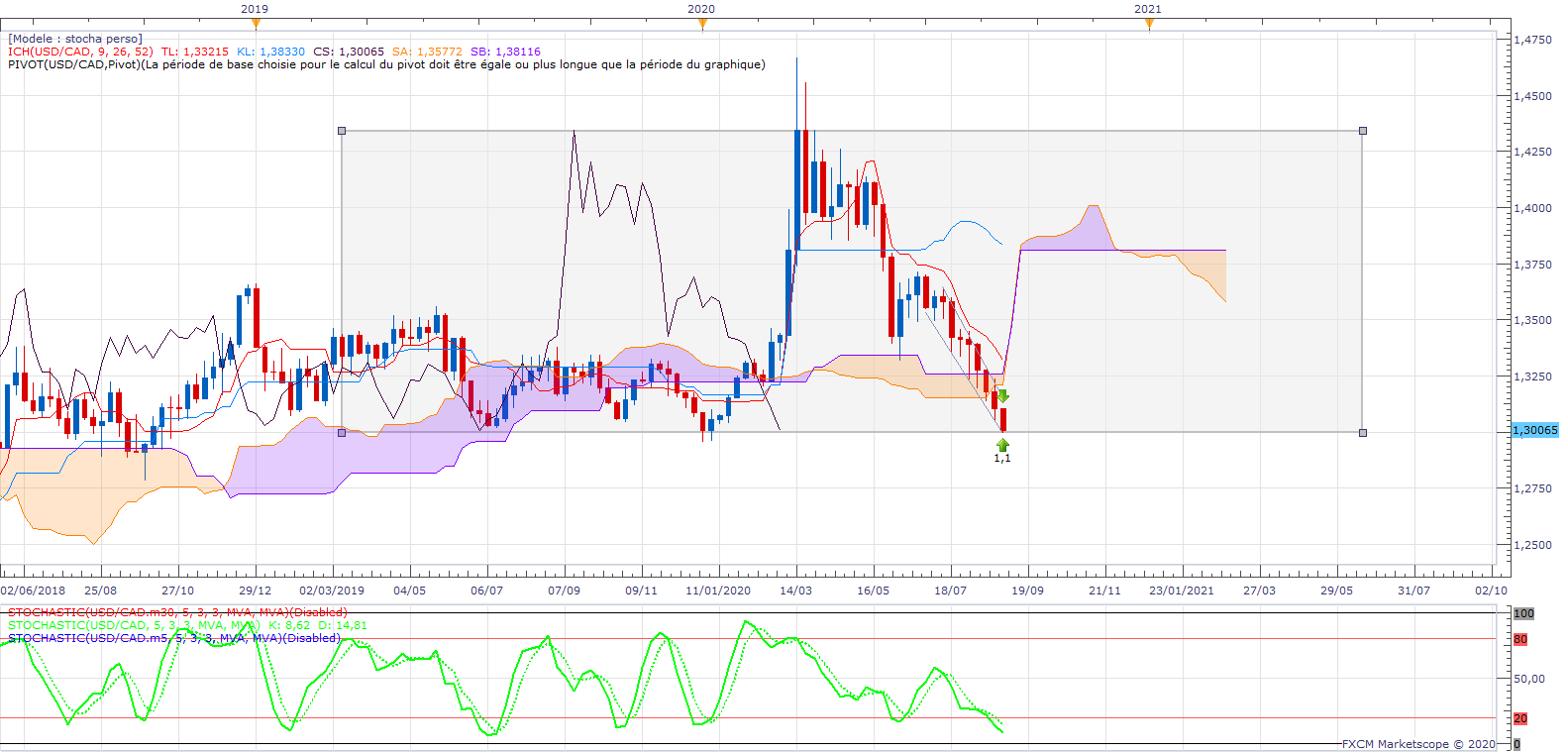Image resolution: width=1568 pixels, height=753 pixels.
Task: Click the stochastic 80 overbought level tag
Action: (1520, 639)
